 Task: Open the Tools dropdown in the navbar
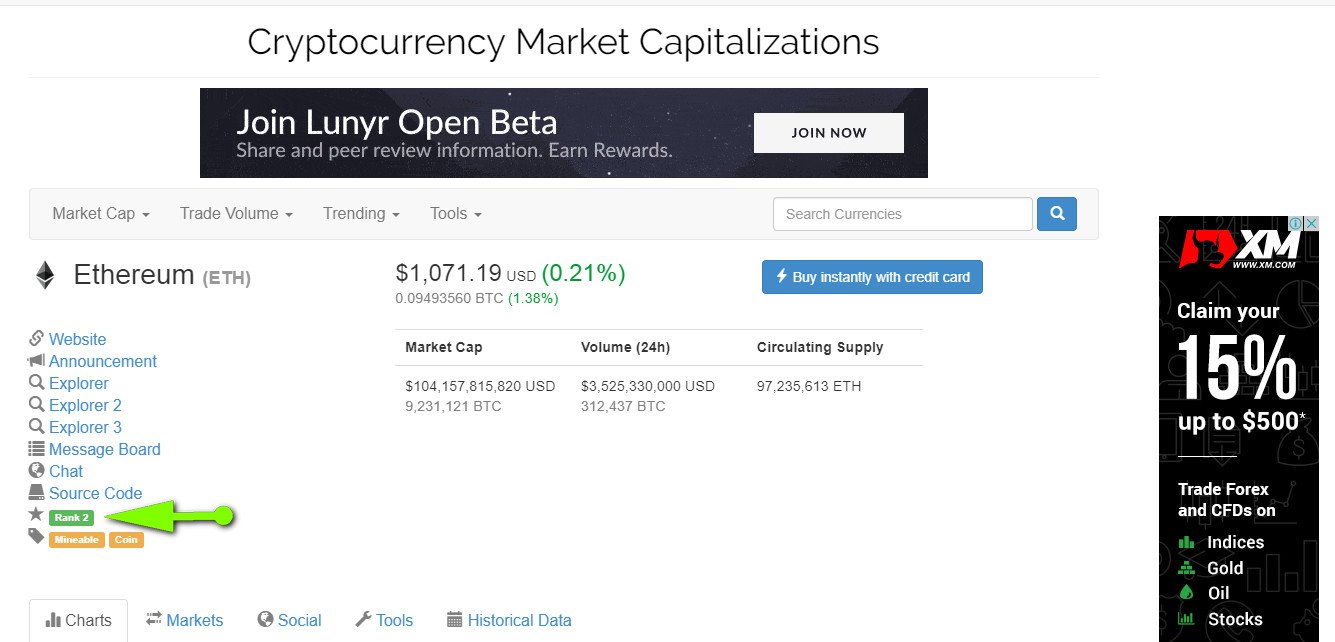(456, 214)
